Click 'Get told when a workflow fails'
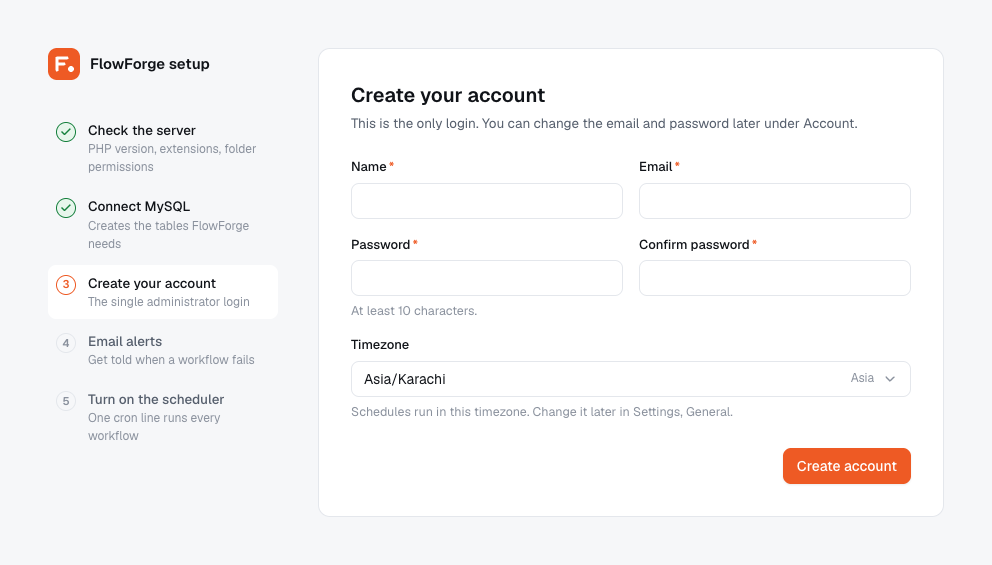 [171, 360]
